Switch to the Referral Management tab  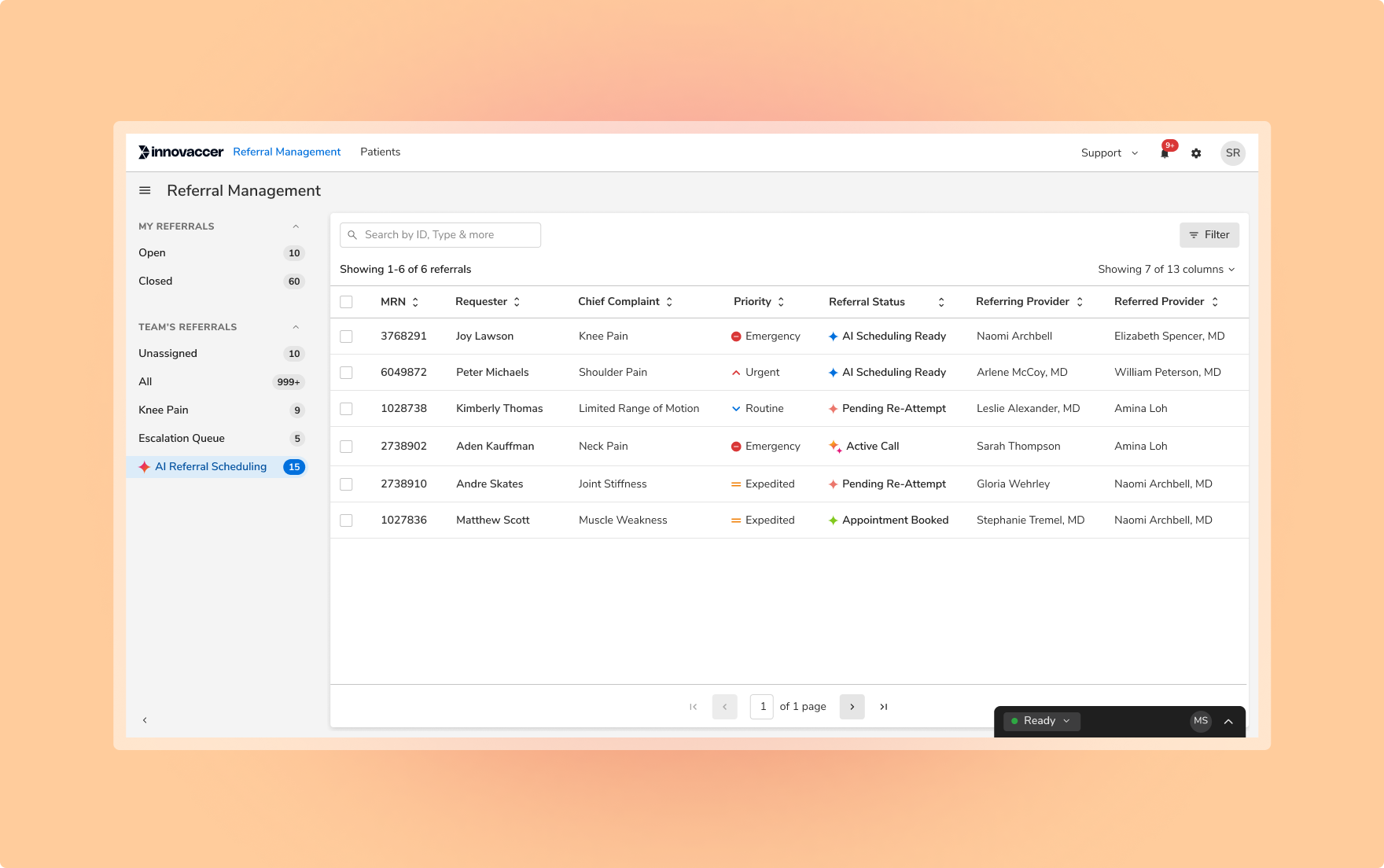pos(287,152)
